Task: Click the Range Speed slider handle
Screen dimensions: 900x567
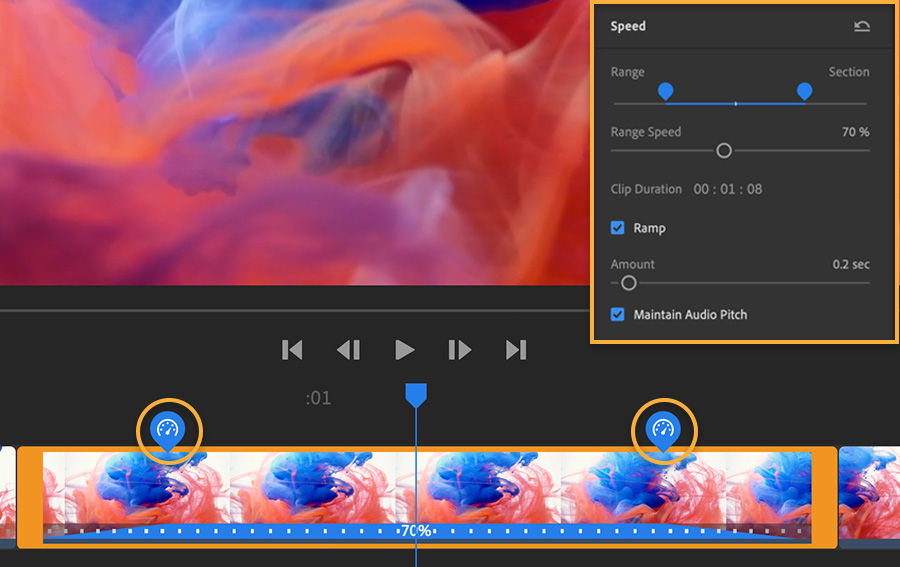Action: click(x=724, y=150)
